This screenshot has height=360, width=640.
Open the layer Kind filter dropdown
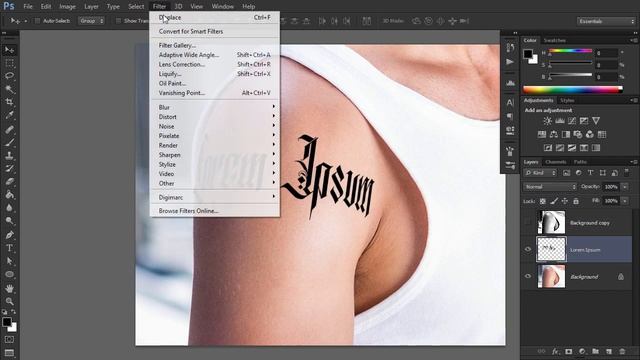540,173
